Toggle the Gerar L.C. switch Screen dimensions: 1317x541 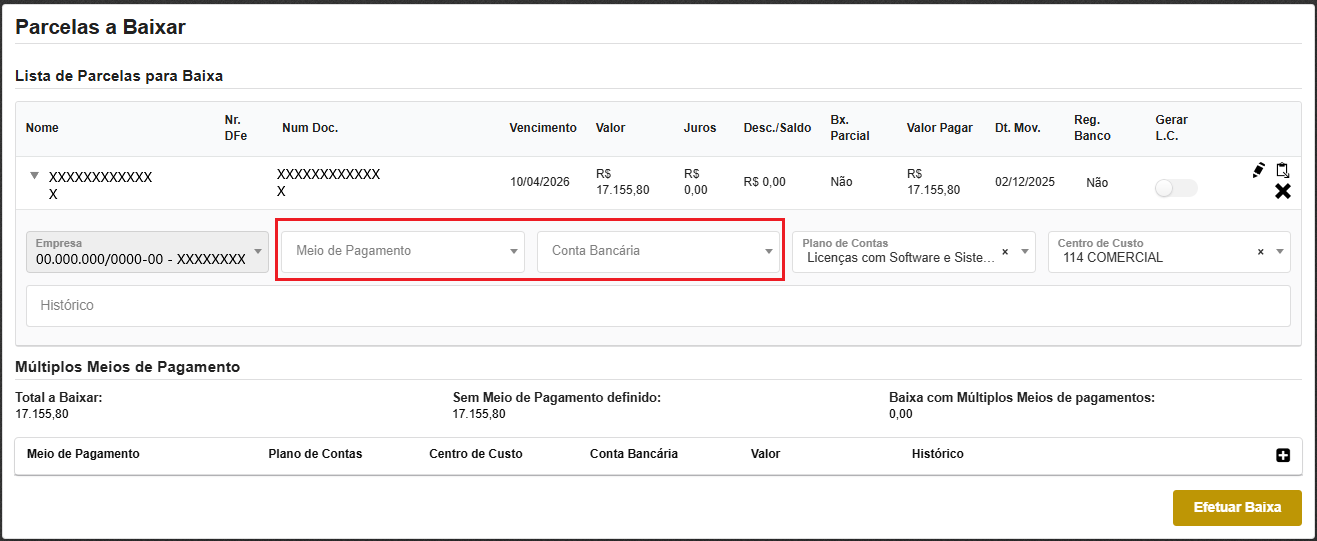click(1175, 188)
